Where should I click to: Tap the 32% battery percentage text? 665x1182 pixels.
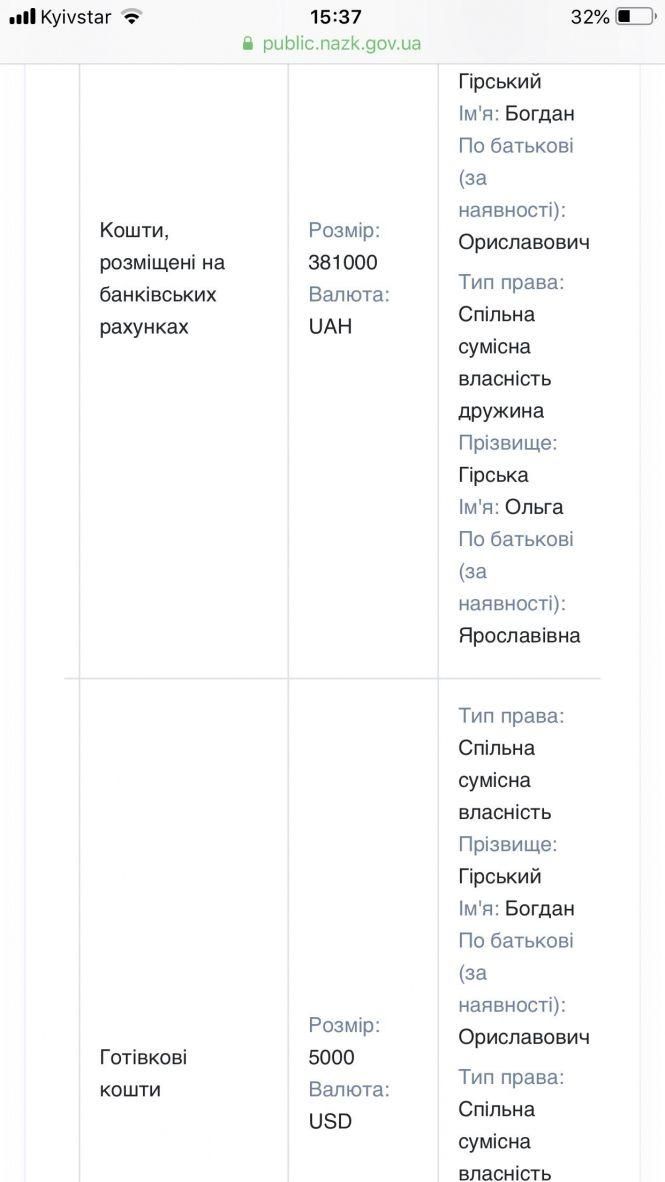point(590,17)
